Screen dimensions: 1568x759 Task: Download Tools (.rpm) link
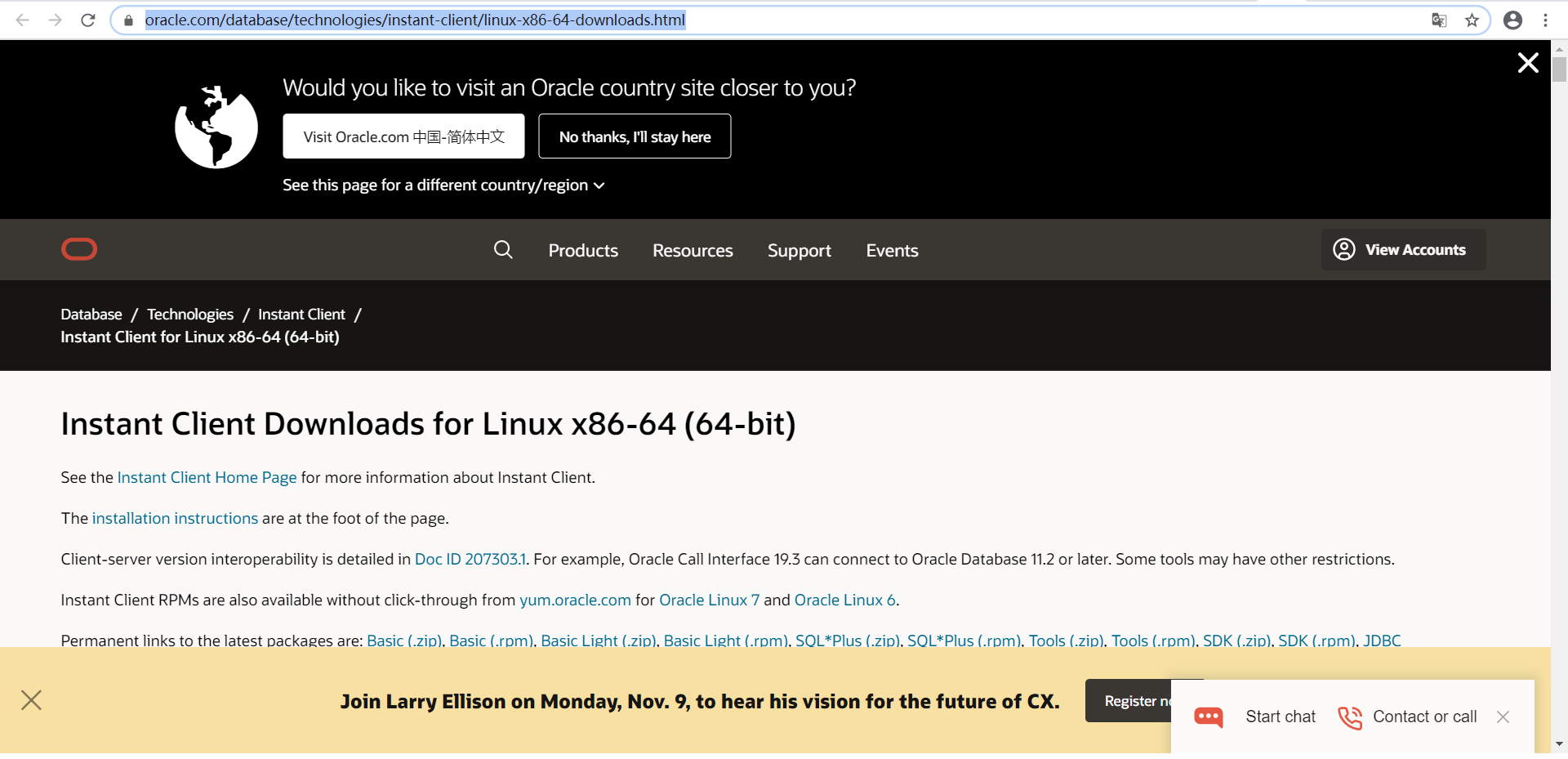click(x=1152, y=640)
